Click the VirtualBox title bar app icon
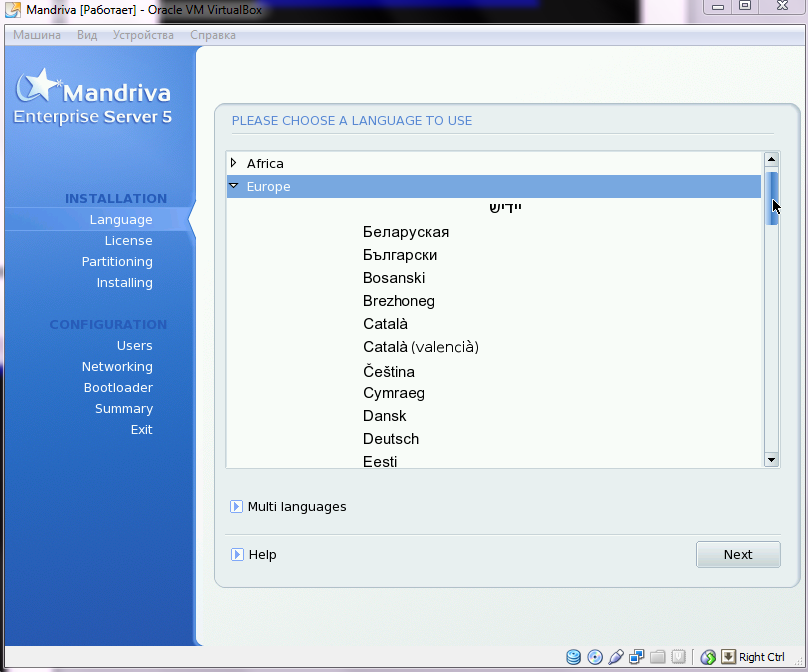Viewport: 808px width, 672px height. (13, 10)
